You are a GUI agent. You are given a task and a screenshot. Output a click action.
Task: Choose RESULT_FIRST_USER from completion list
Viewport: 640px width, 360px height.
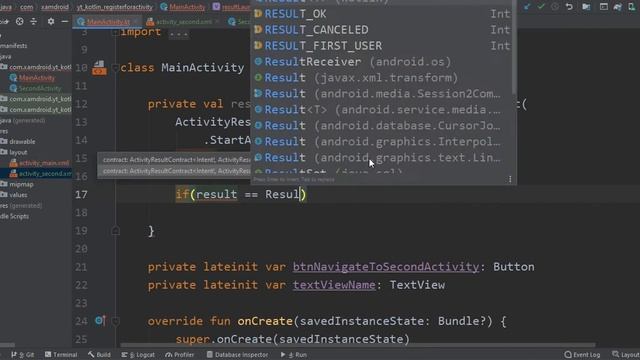382,46
